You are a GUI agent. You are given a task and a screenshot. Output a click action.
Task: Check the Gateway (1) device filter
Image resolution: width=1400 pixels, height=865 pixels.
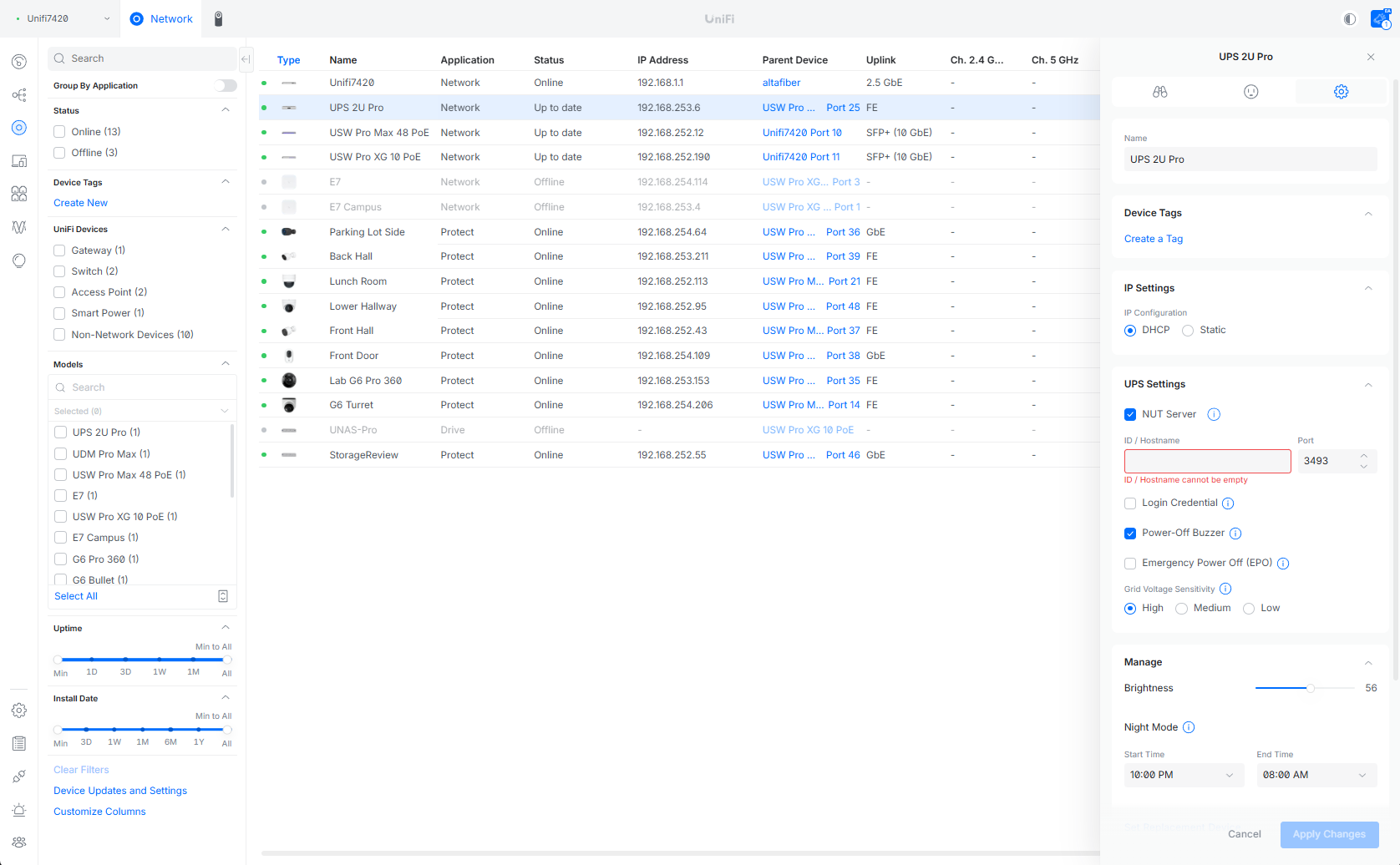(59, 250)
